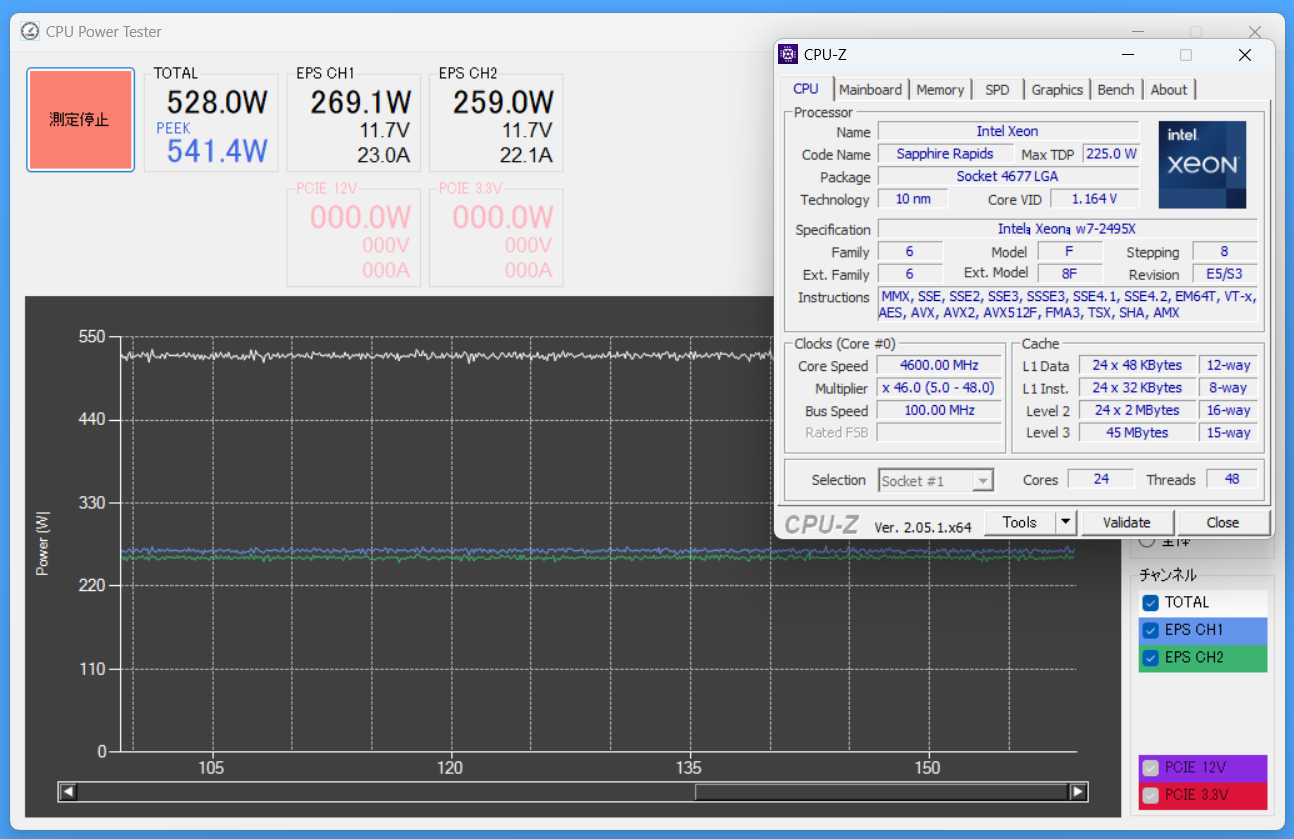Click the L1 Inst. 24 x 32 KBytes value

coord(1137,388)
